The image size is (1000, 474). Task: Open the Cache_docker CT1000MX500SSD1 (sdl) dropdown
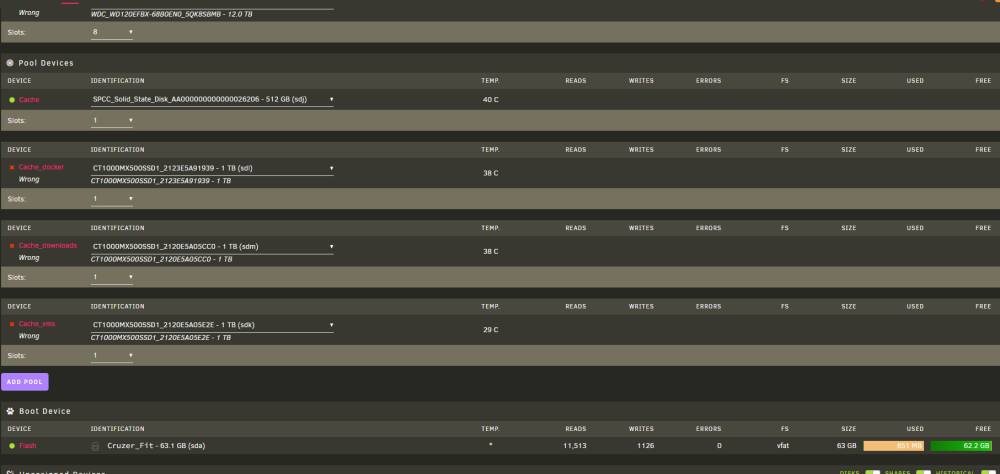coord(212,168)
